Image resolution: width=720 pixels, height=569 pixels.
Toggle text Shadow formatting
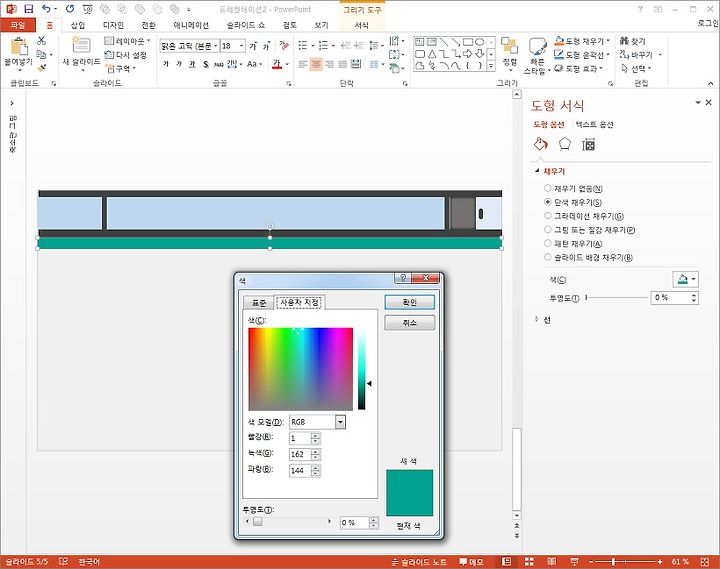pyautogui.click(x=206, y=64)
